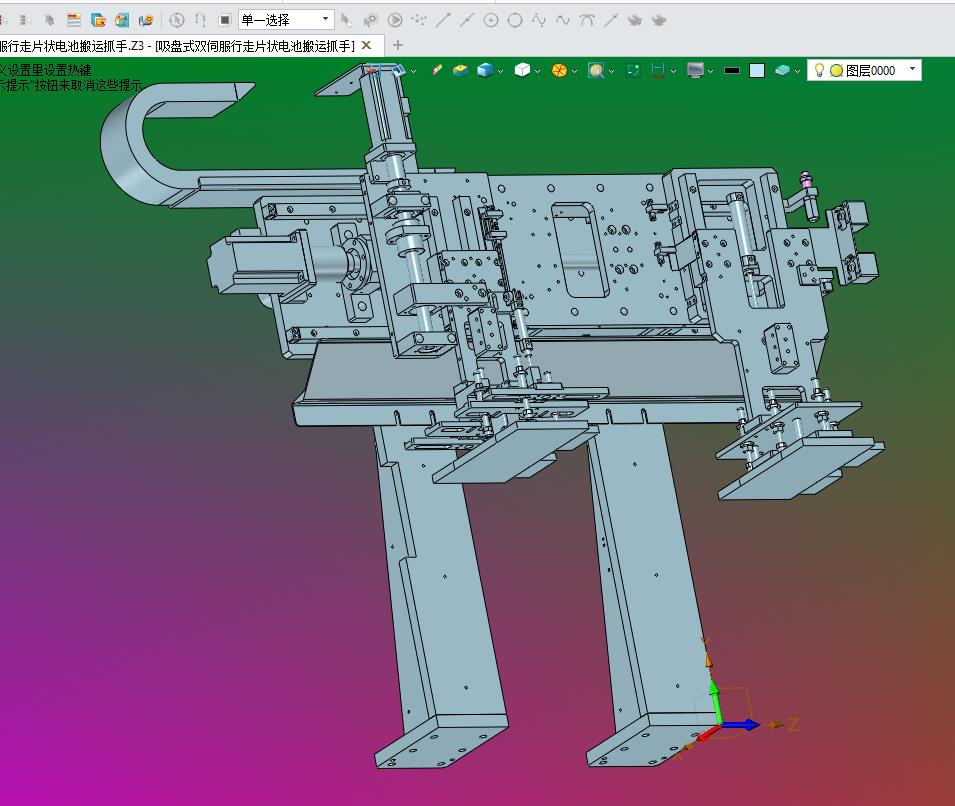955x806 pixels.
Task: Click the yellow-top box icon
Action: (460, 71)
